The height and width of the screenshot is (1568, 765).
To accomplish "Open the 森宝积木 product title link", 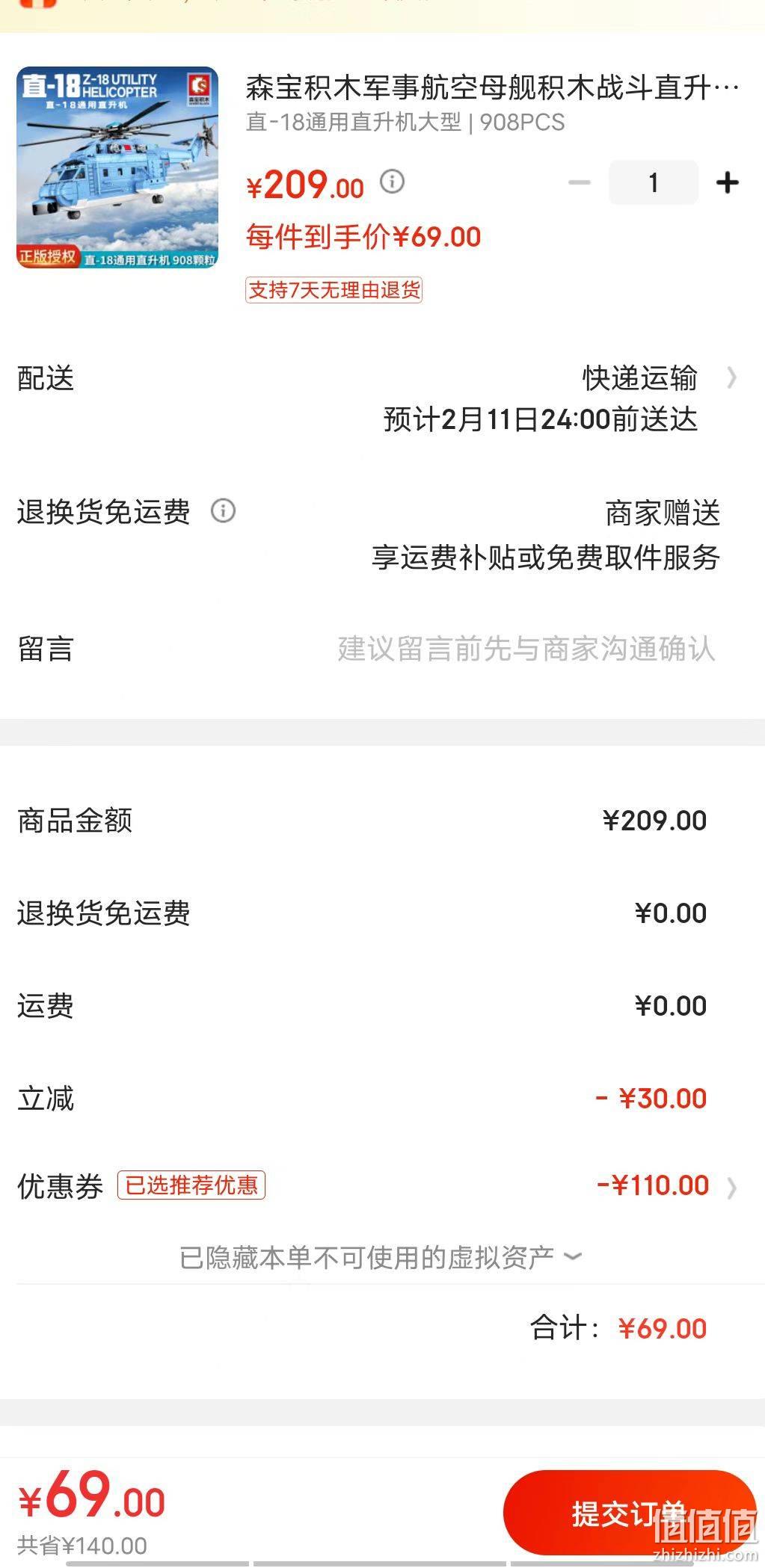I will coord(493,87).
